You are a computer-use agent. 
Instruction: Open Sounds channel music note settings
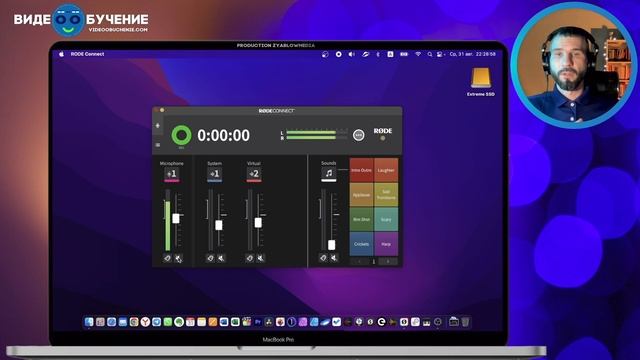click(x=329, y=174)
